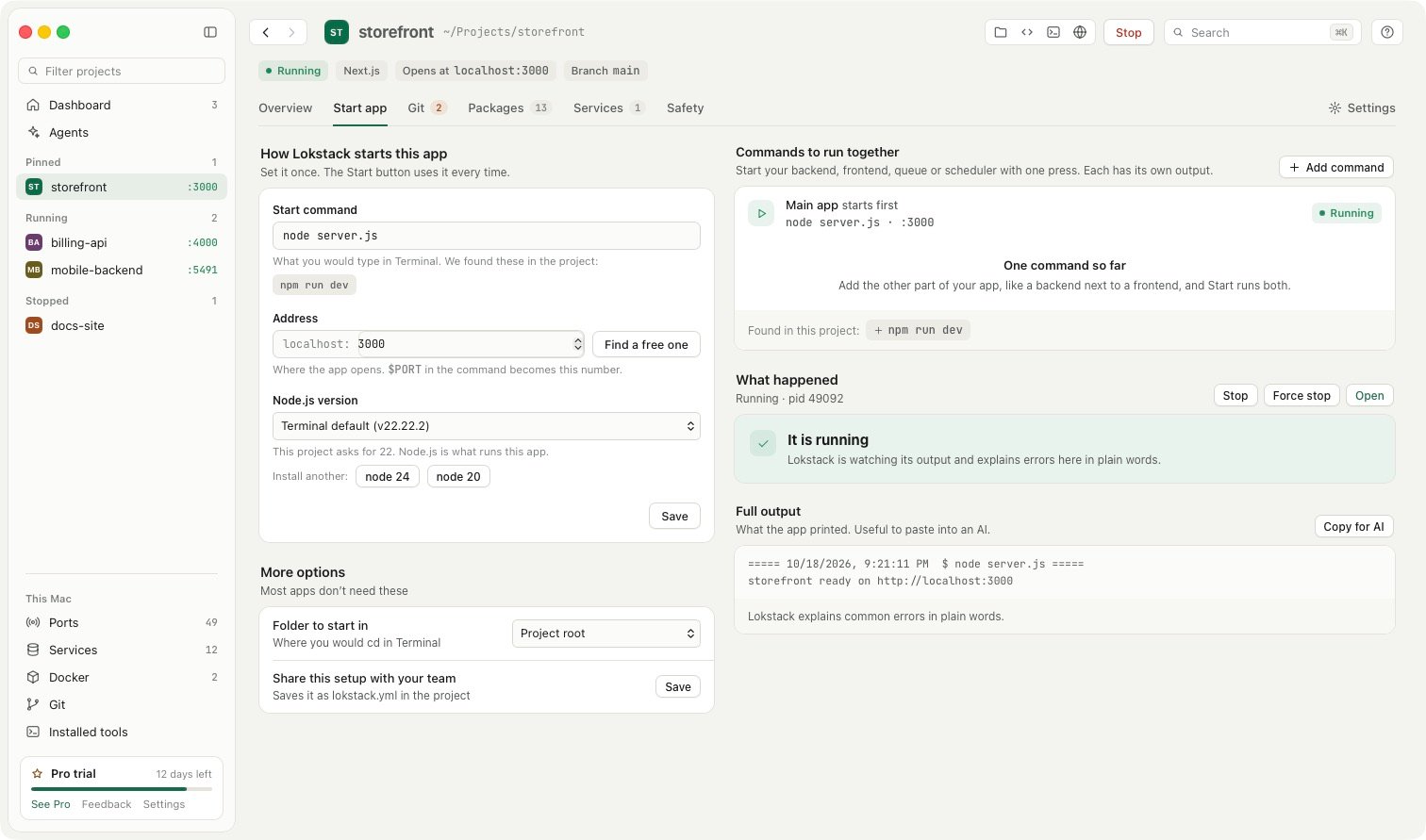
Task: Switch to the Packages tab
Action: (509, 108)
